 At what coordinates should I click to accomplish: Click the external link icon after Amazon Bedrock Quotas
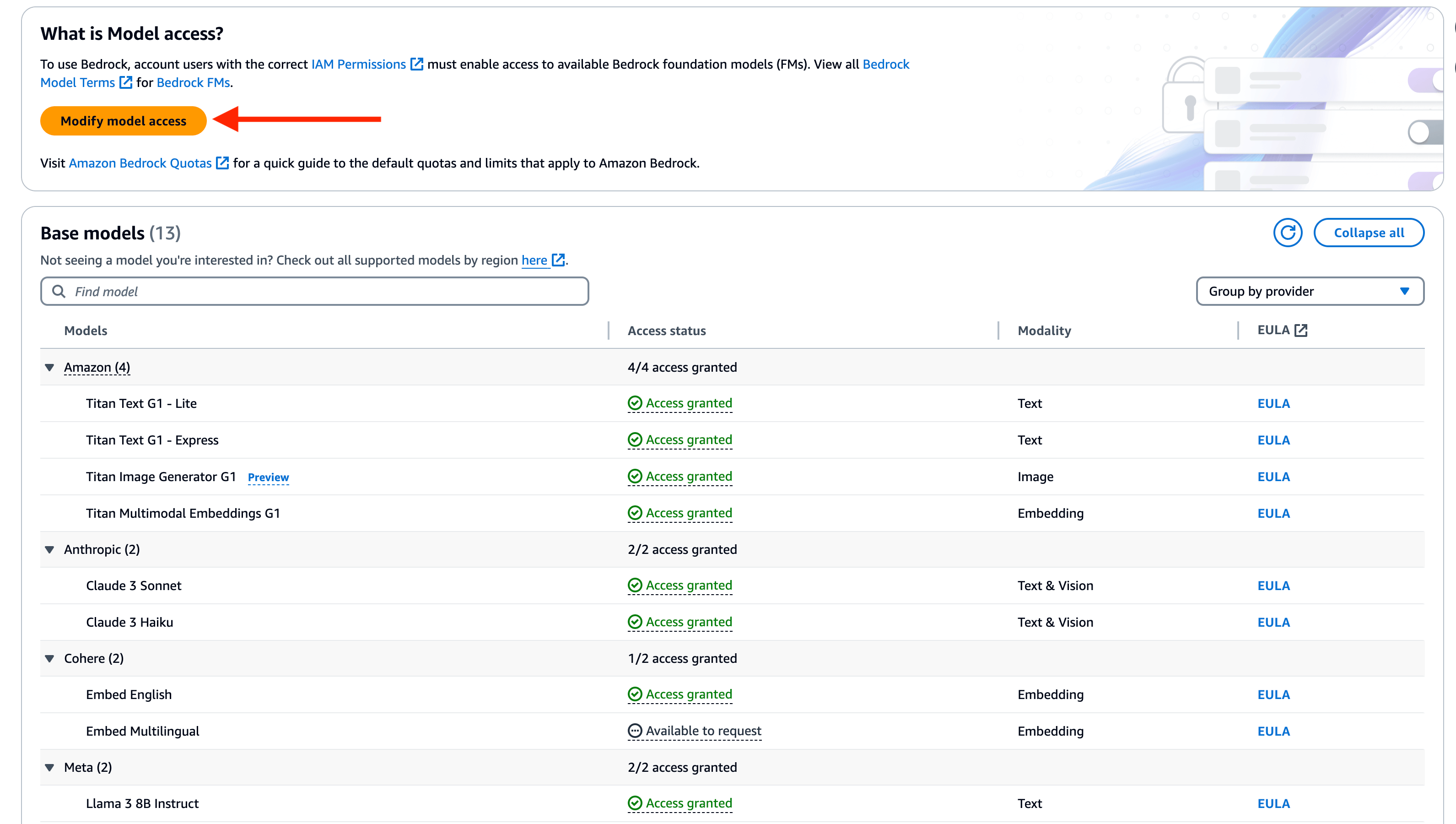coord(223,163)
